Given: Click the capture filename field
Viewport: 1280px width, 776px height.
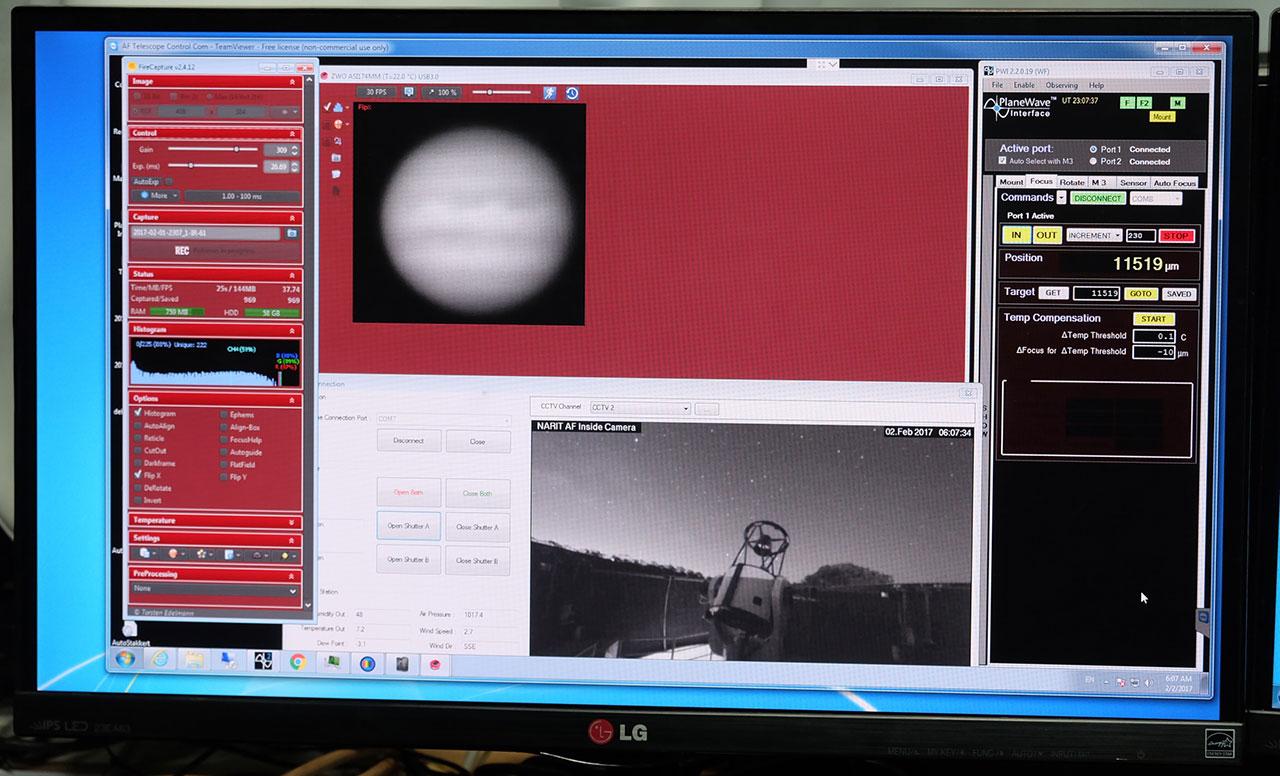Looking at the screenshot, I should 205,233.
